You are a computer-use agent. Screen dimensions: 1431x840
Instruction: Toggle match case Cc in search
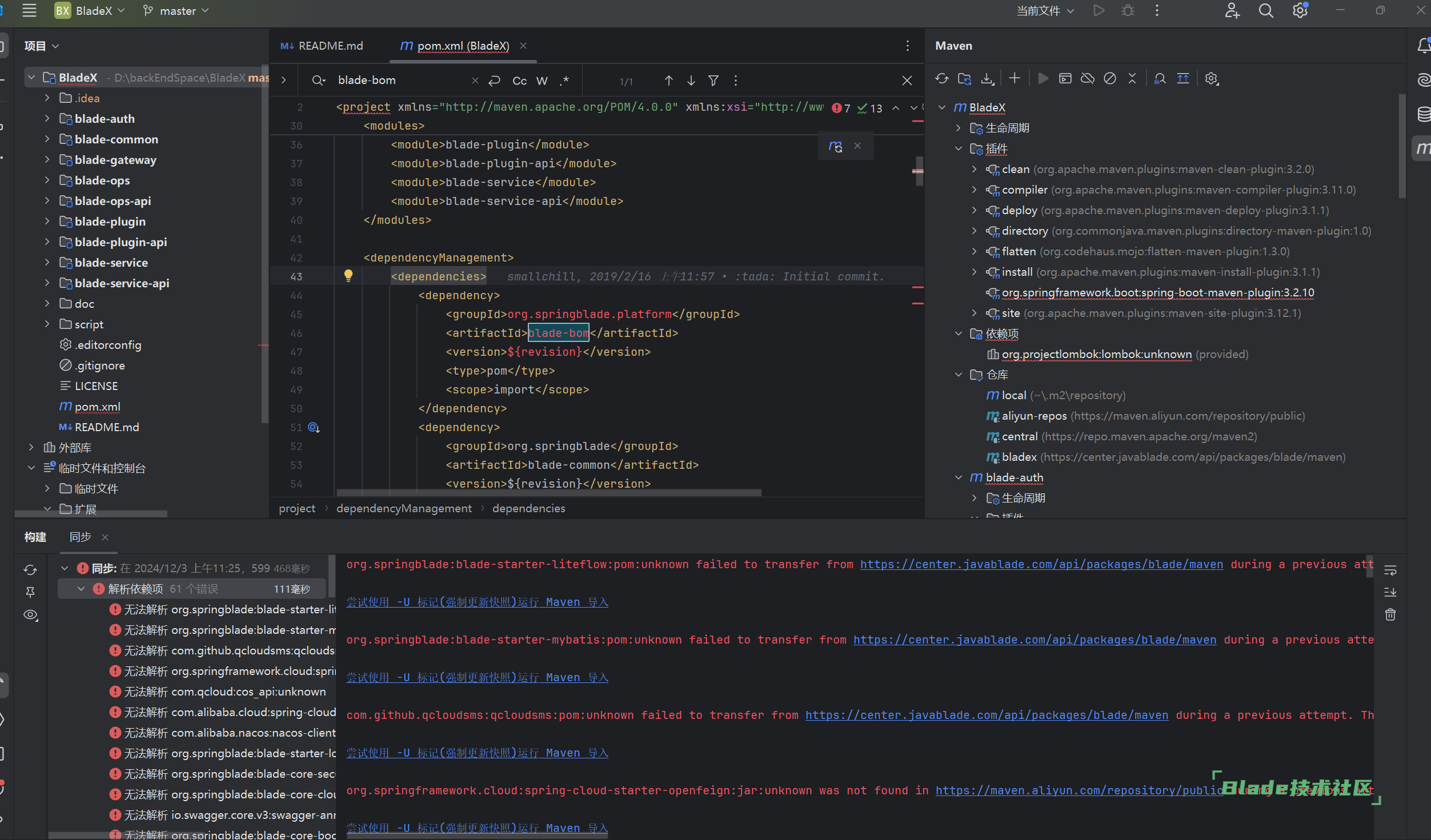520,81
